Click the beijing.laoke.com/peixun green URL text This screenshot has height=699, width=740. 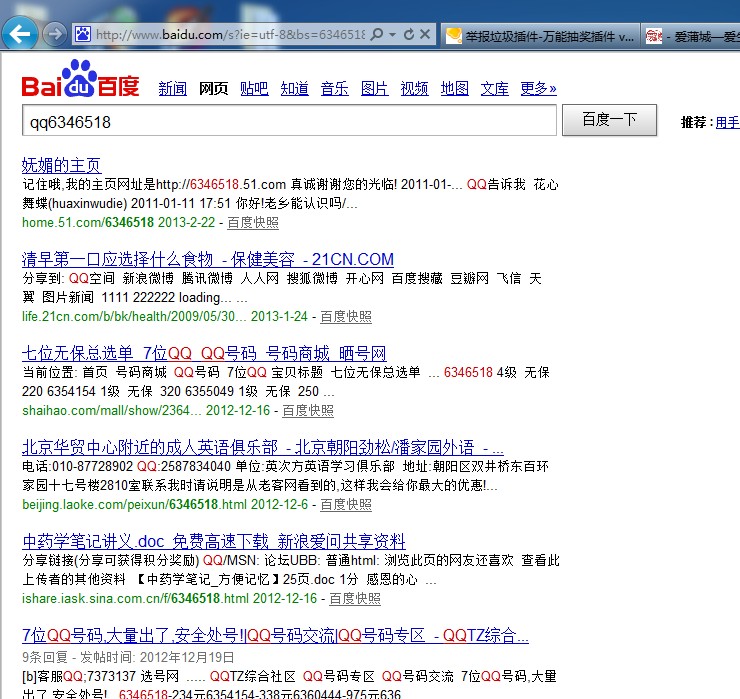pyautogui.click(x=135, y=505)
